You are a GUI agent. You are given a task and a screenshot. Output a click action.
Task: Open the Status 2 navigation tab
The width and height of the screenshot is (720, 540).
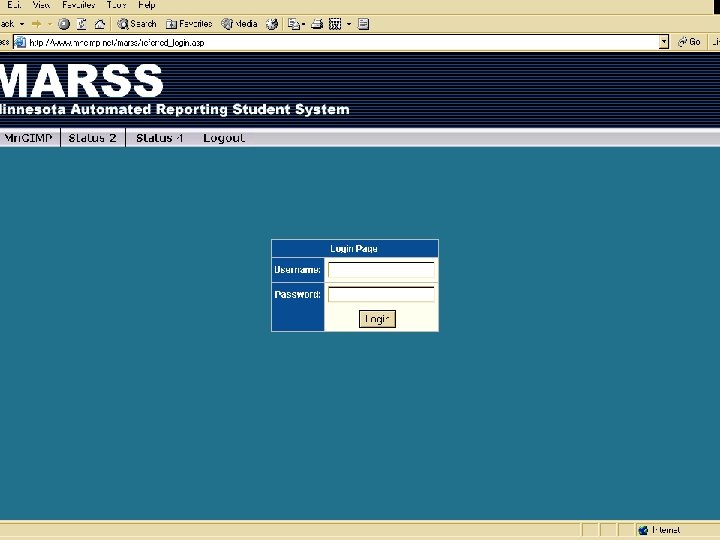(92, 138)
